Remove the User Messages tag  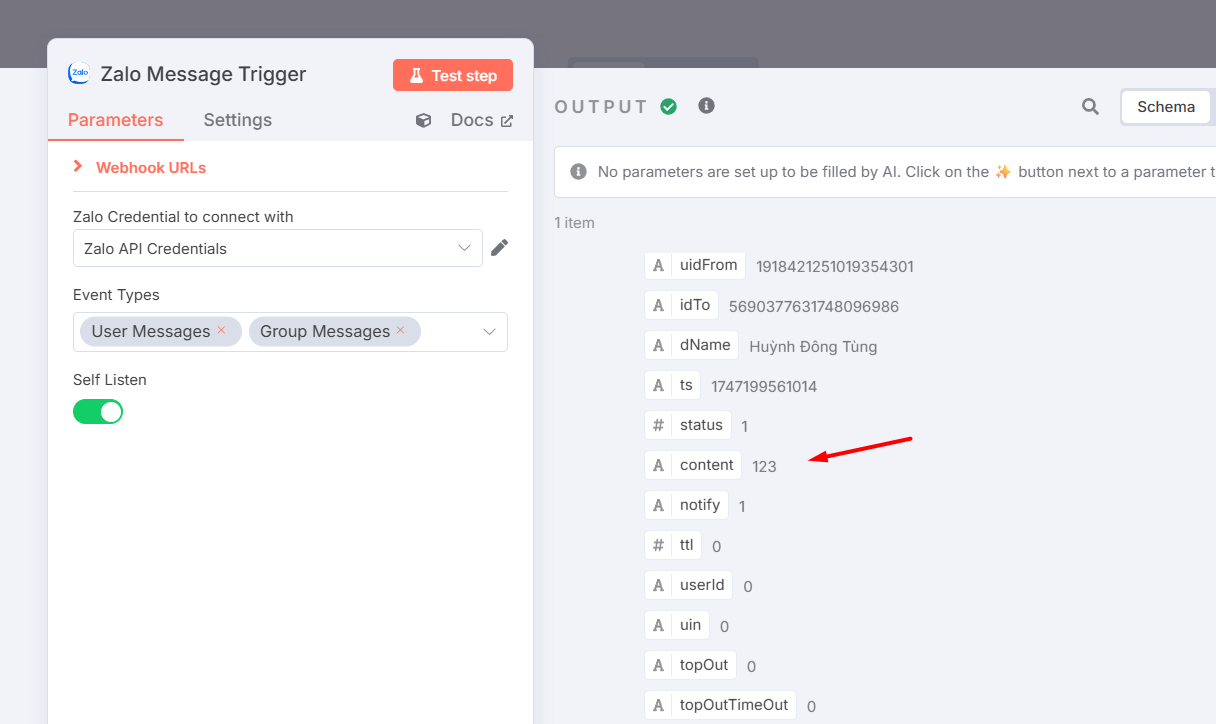click(221, 330)
